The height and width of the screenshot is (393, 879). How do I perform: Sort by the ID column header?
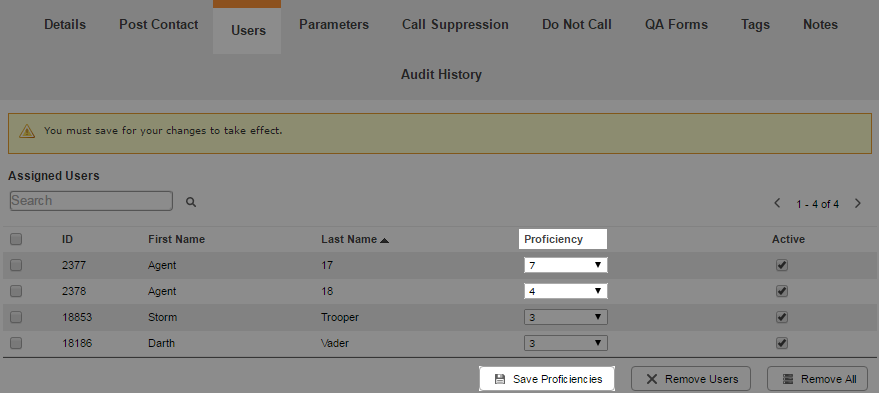click(x=67, y=239)
